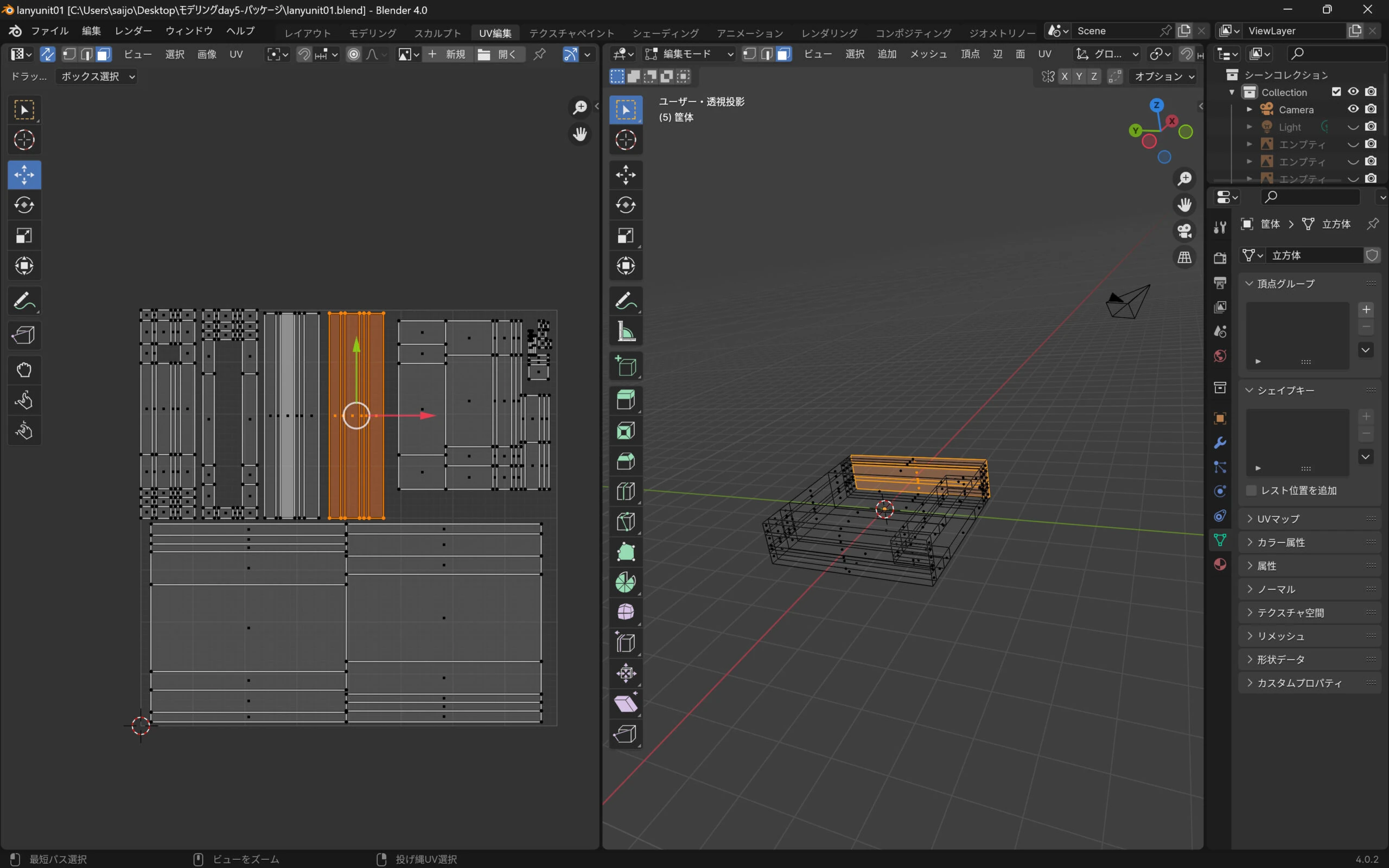This screenshot has height=868, width=1389.
Task: Hide the Camera object in outliner
Action: (x=1353, y=109)
